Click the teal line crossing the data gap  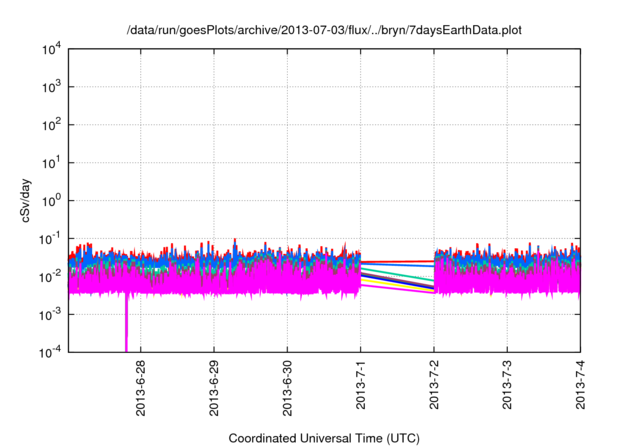[397, 276]
